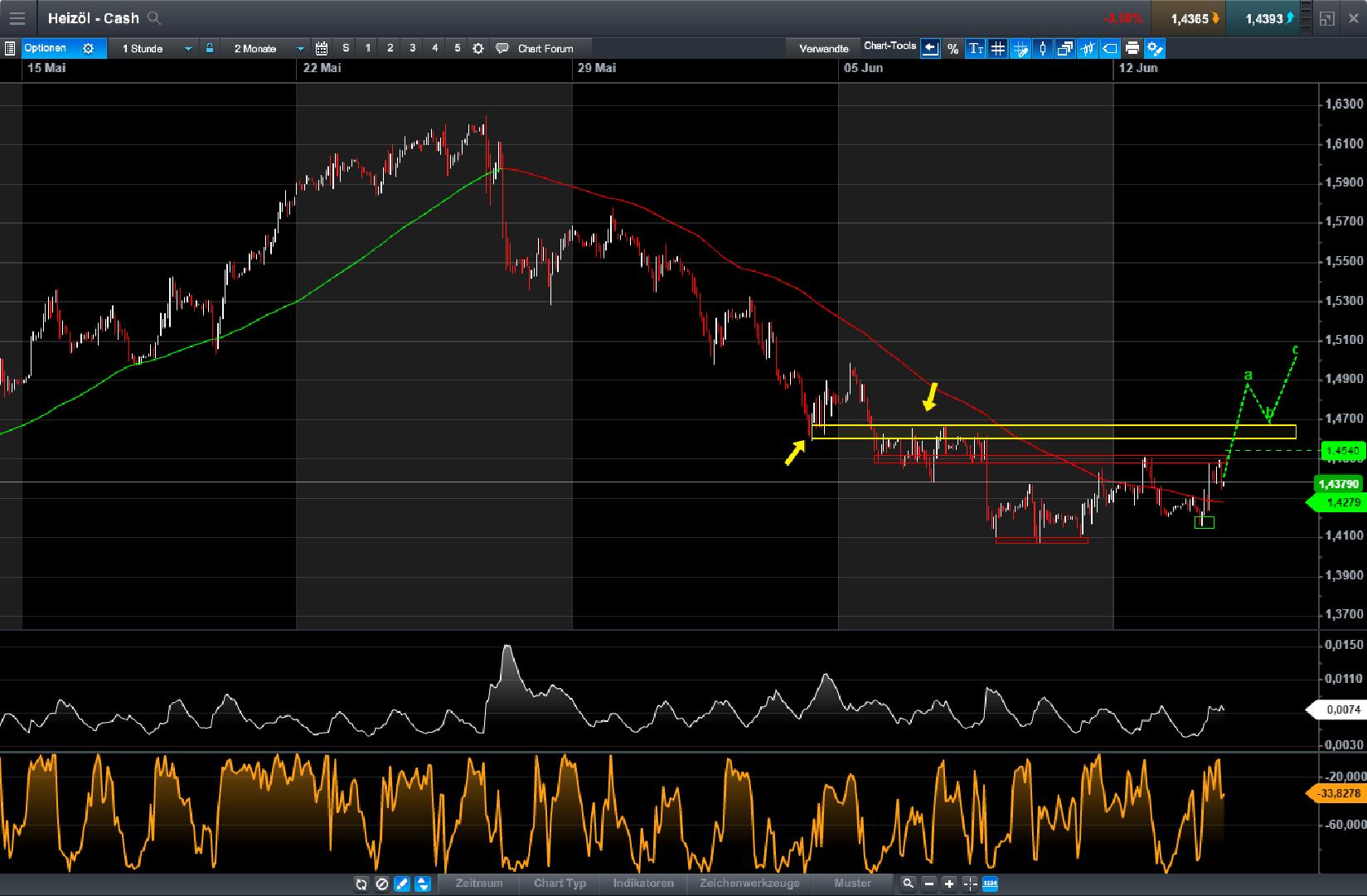Toggle the lock icon between timeframe dropdowns
The height and width of the screenshot is (896, 1367).
tap(209, 48)
